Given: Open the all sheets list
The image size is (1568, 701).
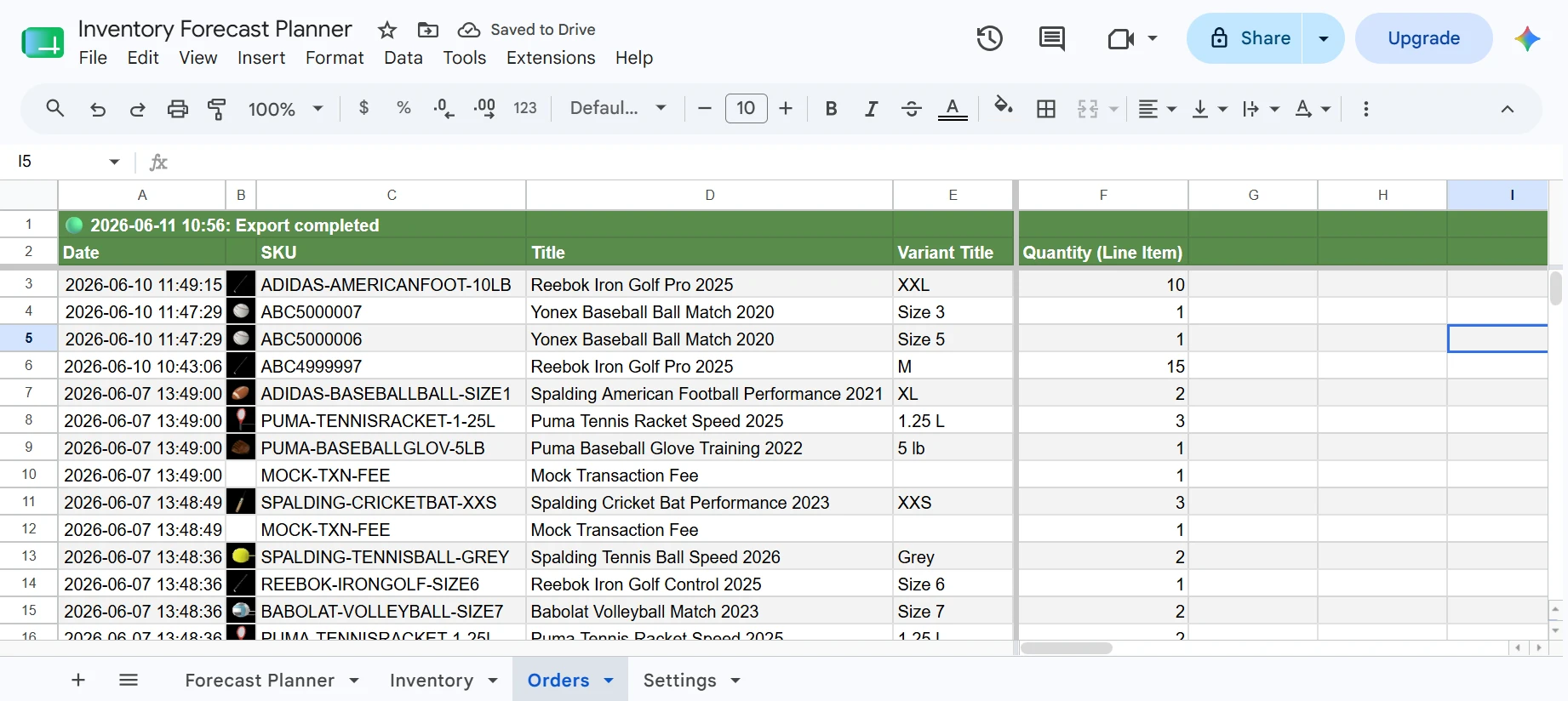Looking at the screenshot, I should pos(129,680).
